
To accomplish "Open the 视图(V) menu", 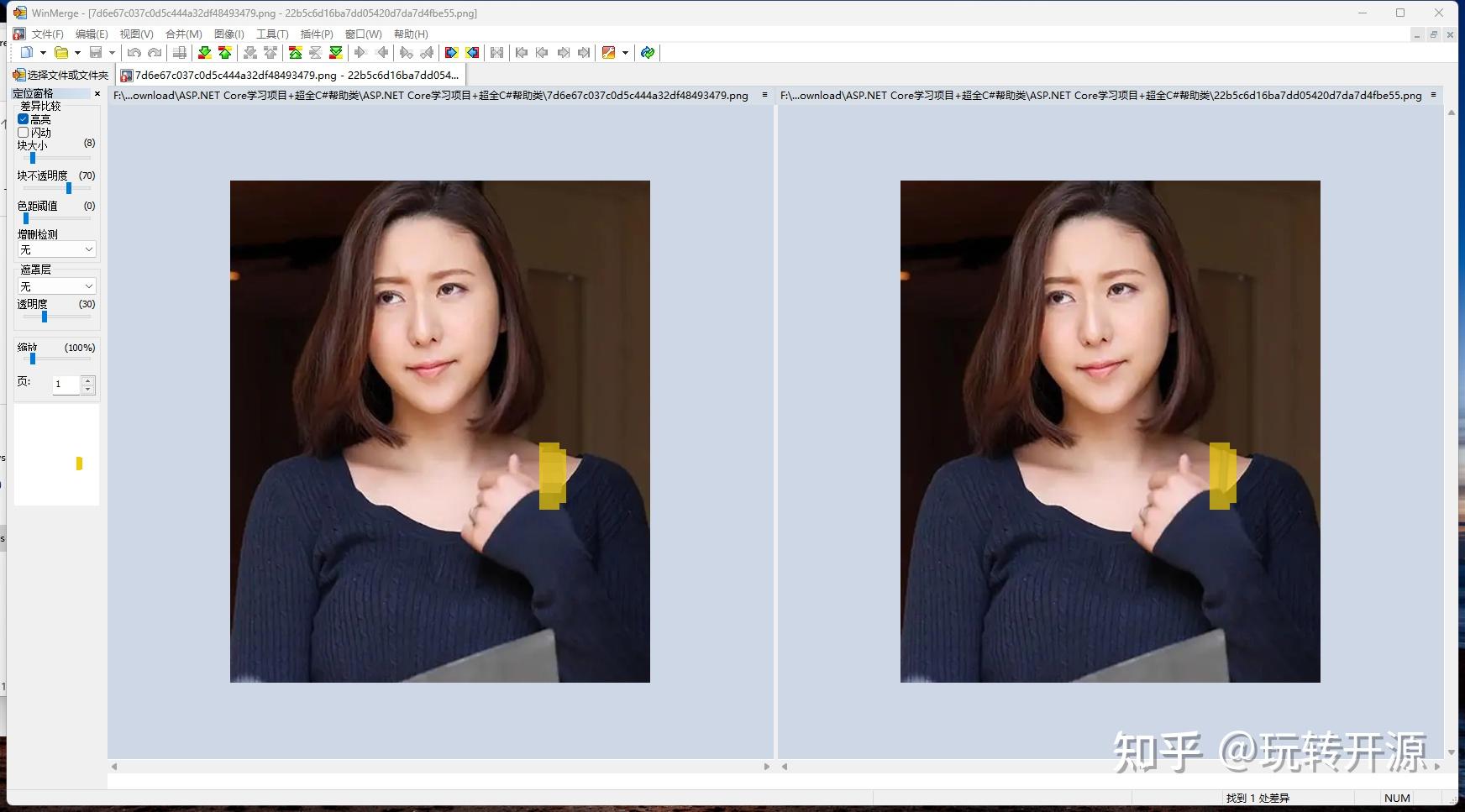I will (136, 34).
